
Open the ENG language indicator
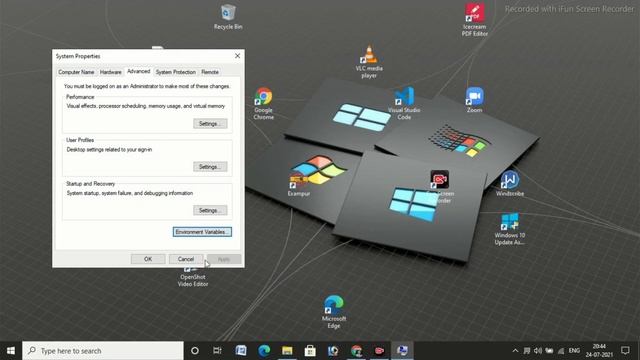pyautogui.click(x=574, y=351)
